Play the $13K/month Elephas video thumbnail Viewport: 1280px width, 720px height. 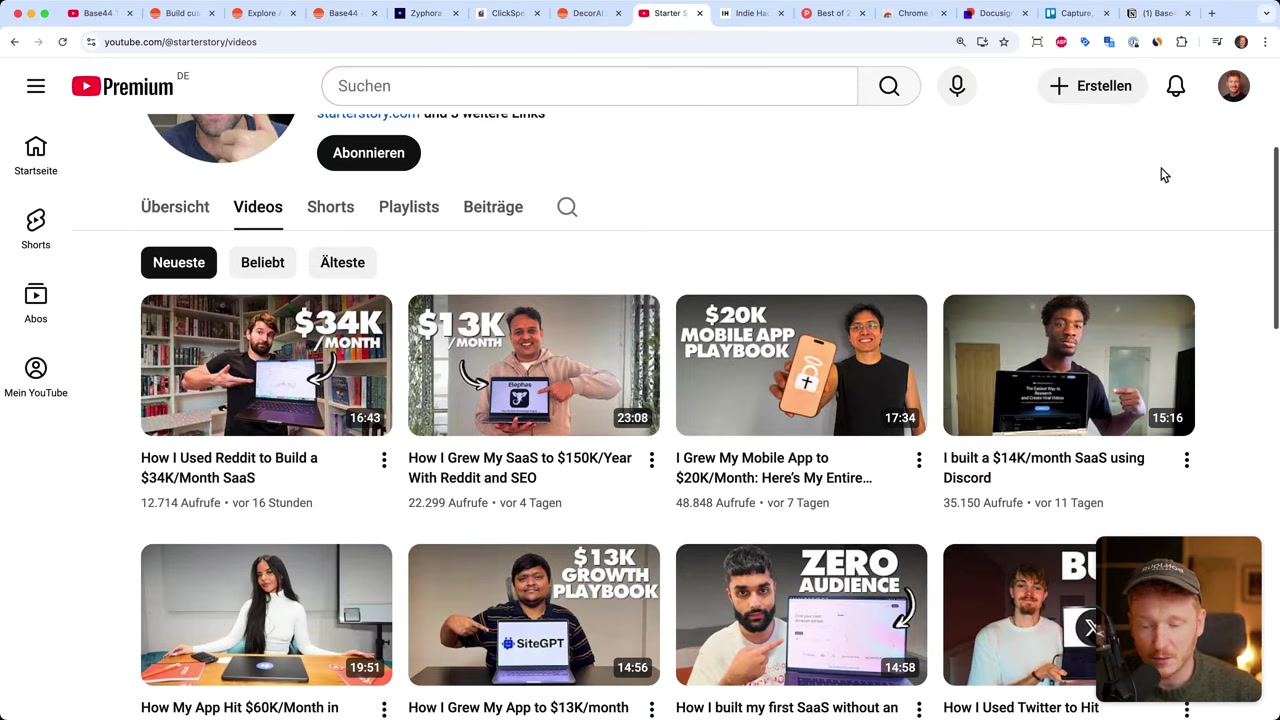[534, 365]
